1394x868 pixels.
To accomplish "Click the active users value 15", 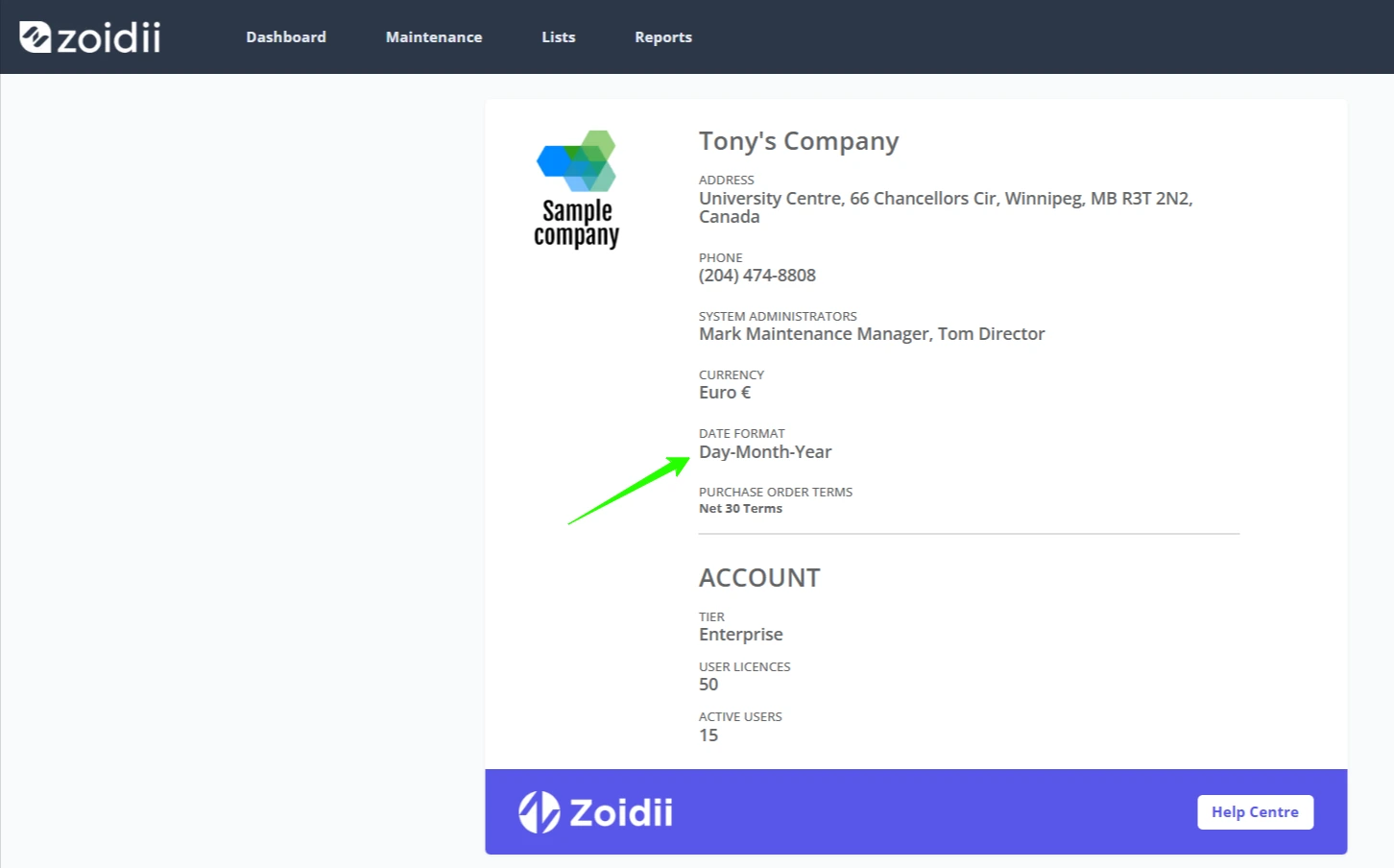I will coord(709,735).
